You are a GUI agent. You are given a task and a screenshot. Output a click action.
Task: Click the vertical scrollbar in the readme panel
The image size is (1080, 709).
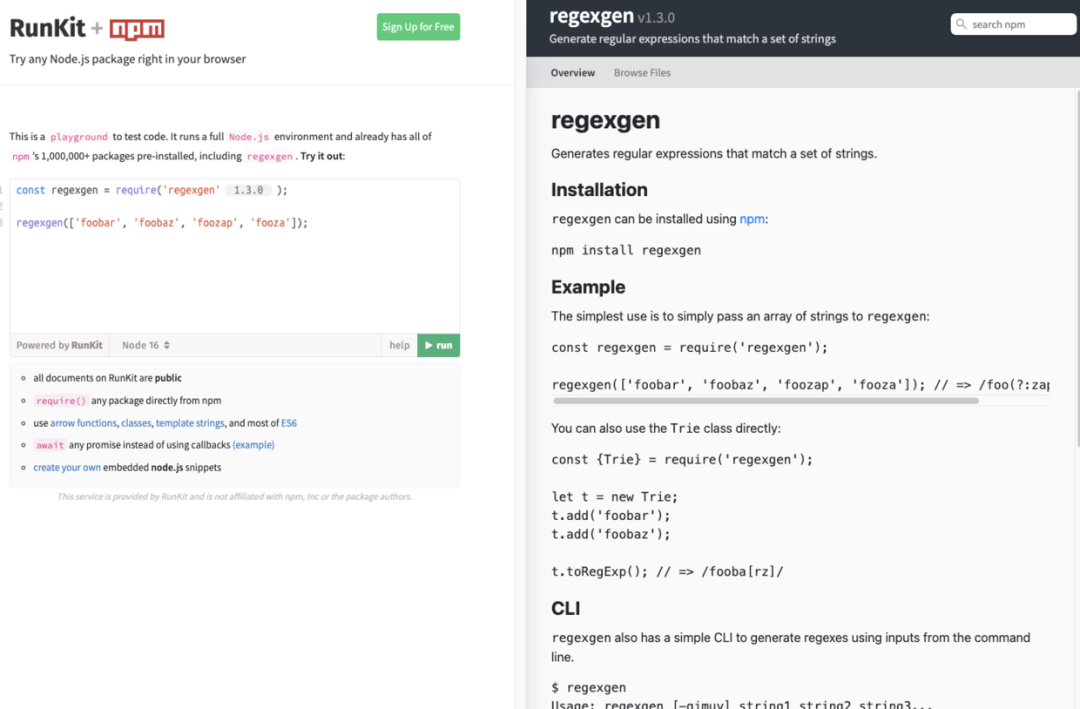point(1077,269)
